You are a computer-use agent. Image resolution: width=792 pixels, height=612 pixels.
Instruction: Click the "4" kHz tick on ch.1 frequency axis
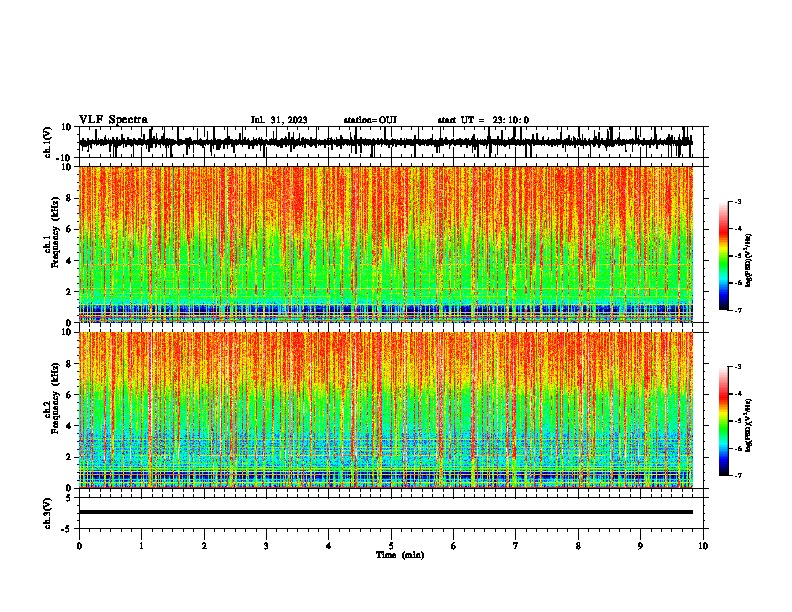click(70, 261)
